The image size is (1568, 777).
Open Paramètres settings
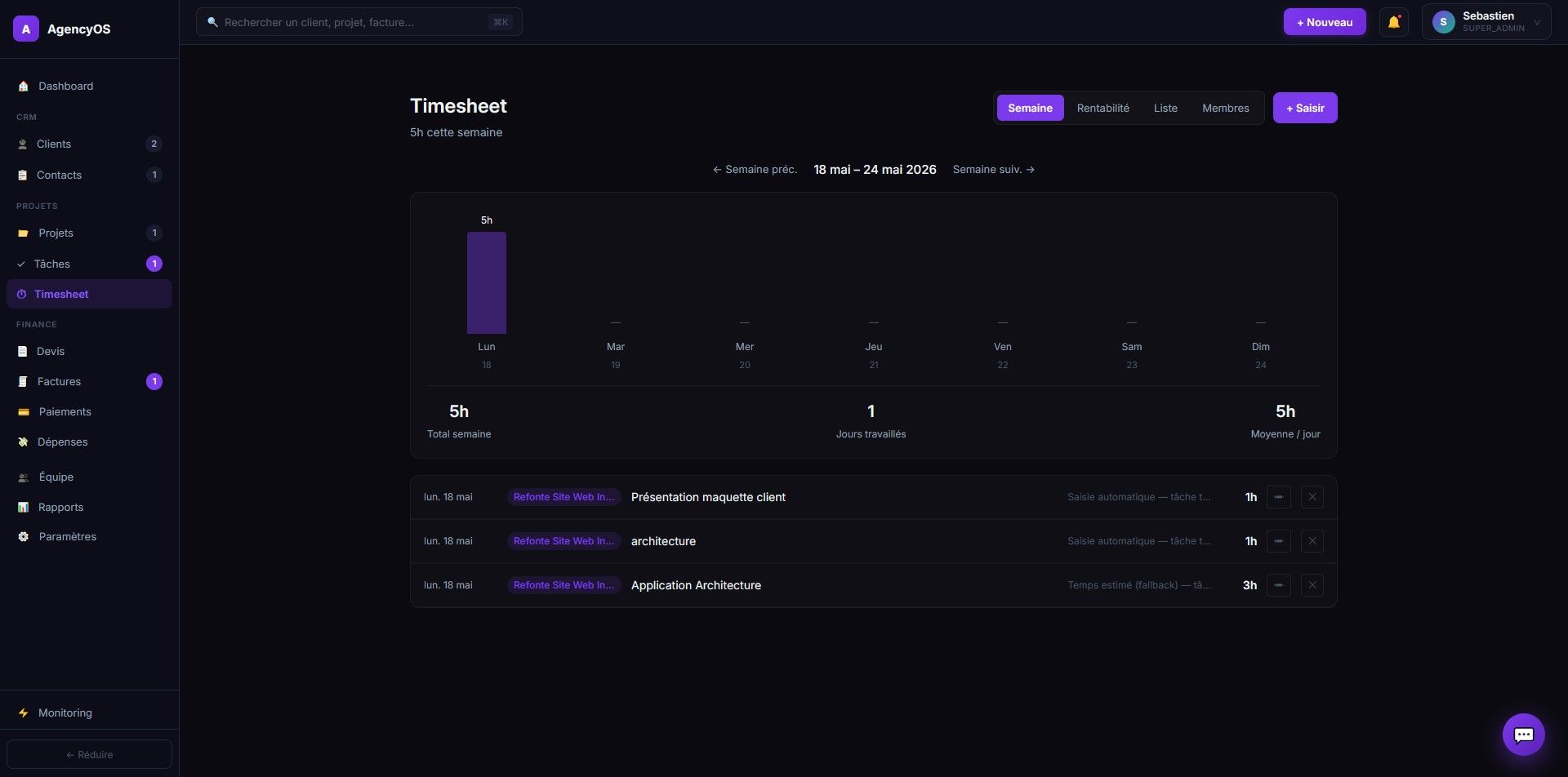89,536
